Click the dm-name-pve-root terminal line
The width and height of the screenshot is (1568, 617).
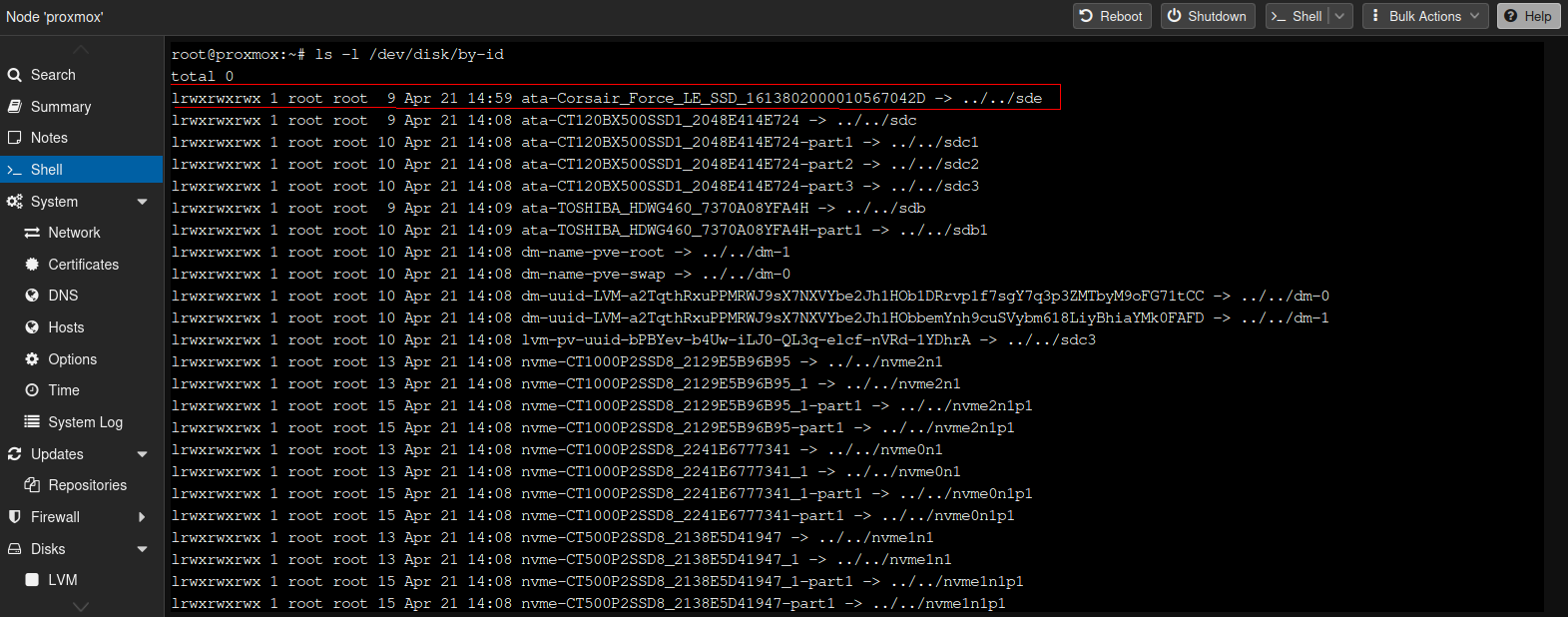tap(480, 252)
